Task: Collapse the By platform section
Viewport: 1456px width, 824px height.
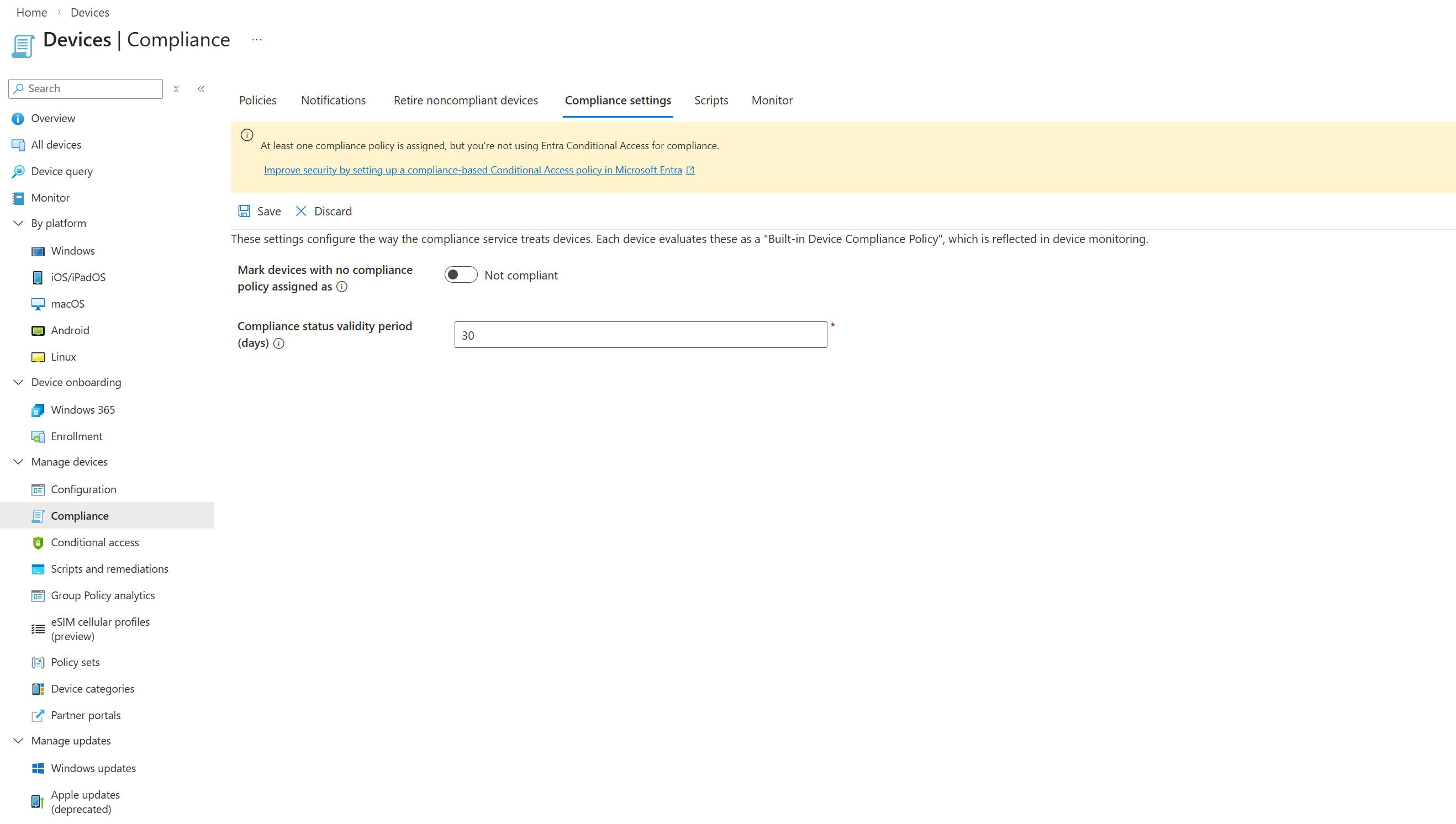Action: point(18,223)
